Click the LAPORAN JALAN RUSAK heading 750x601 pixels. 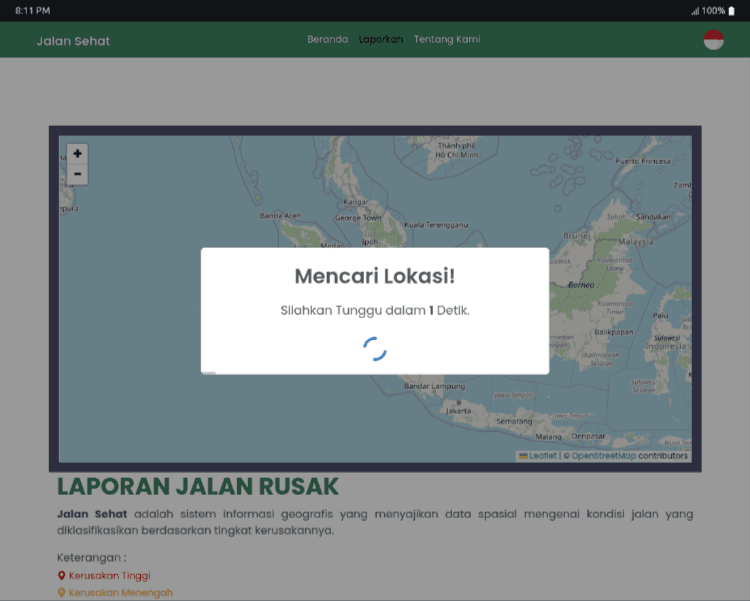pos(198,487)
